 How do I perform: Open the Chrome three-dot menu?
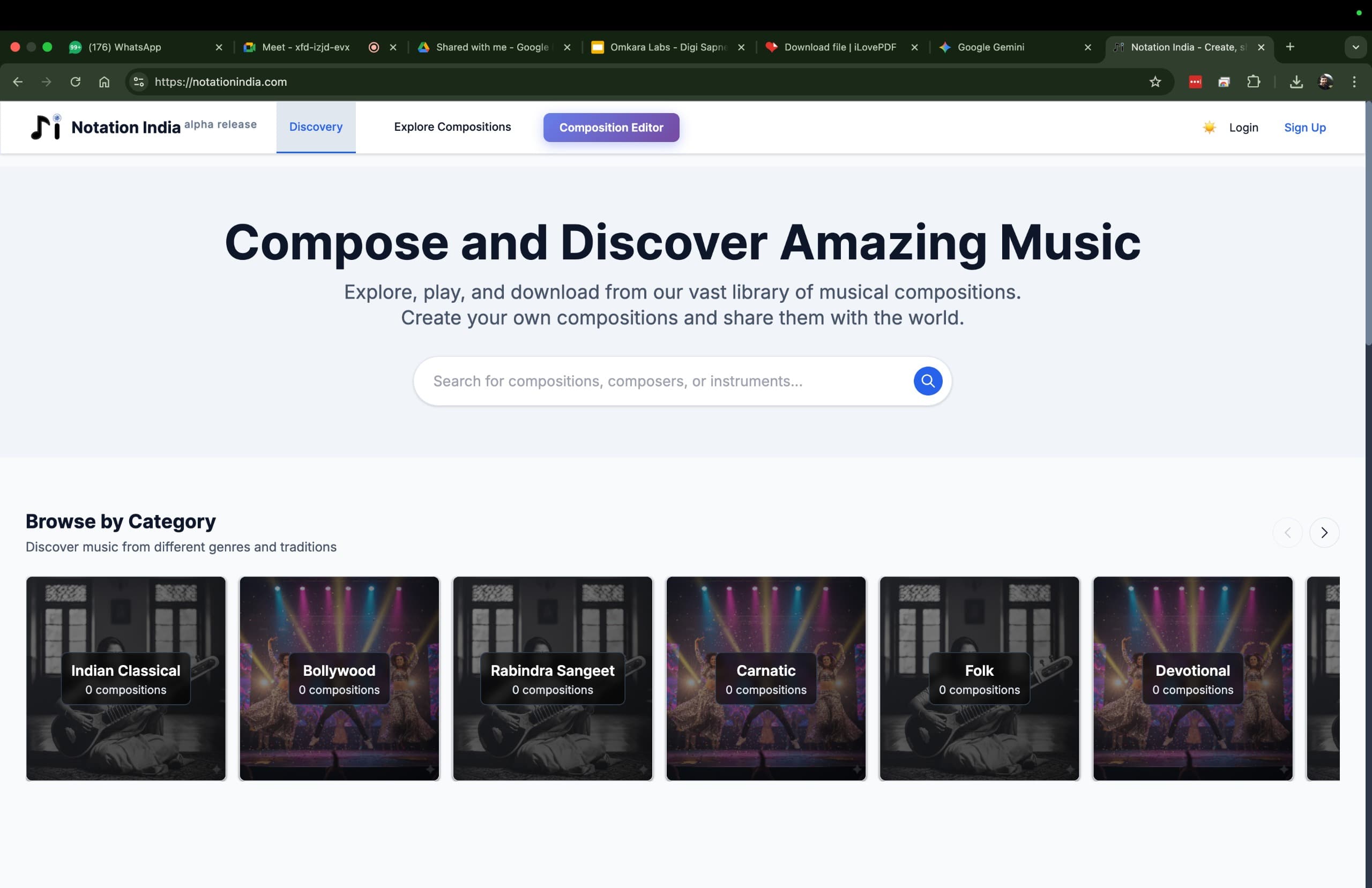point(1354,82)
